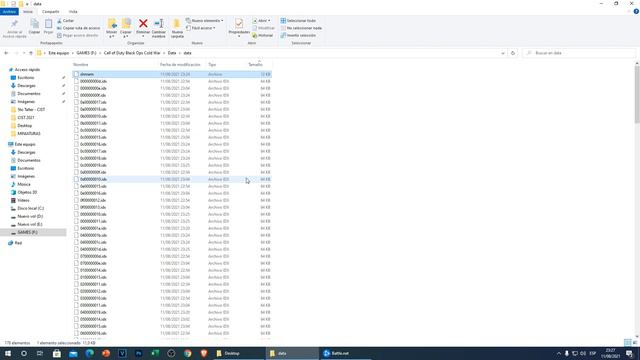Open the Mover a dropdown button
This screenshot has width=640, height=360.
[111, 28]
